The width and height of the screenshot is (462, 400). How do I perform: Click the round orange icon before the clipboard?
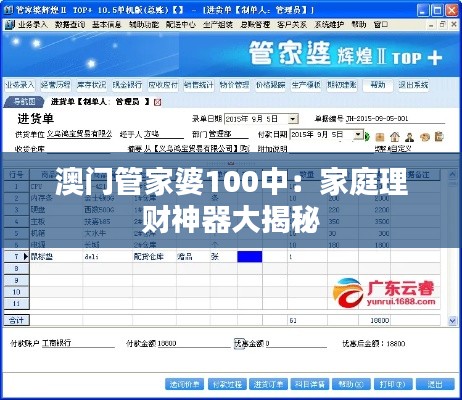click(425, 137)
